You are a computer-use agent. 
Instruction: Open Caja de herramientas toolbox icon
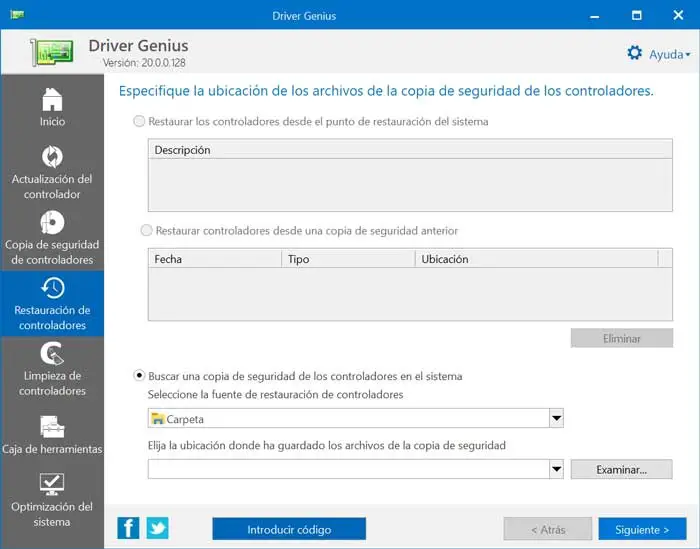click(52, 427)
